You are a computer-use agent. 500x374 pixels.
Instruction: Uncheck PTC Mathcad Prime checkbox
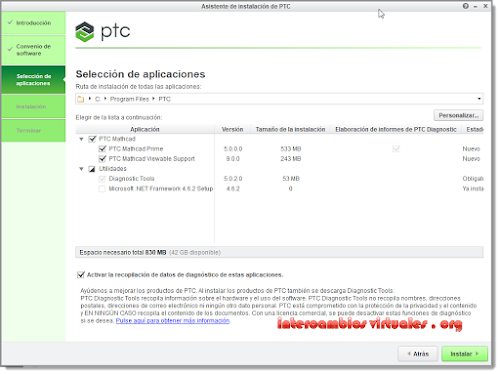tap(102, 149)
